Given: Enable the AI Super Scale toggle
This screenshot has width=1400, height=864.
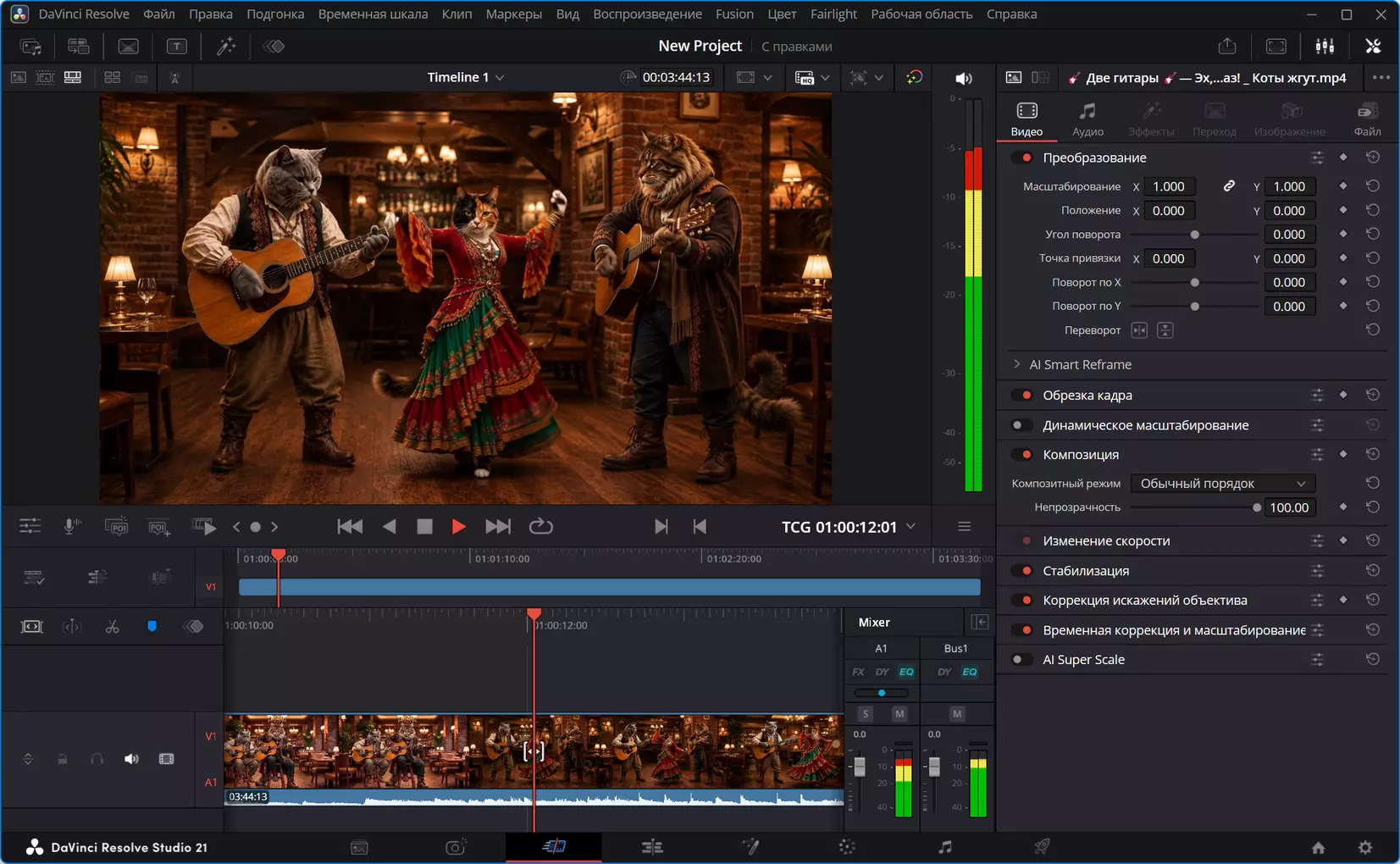Looking at the screenshot, I should 1023,660.
